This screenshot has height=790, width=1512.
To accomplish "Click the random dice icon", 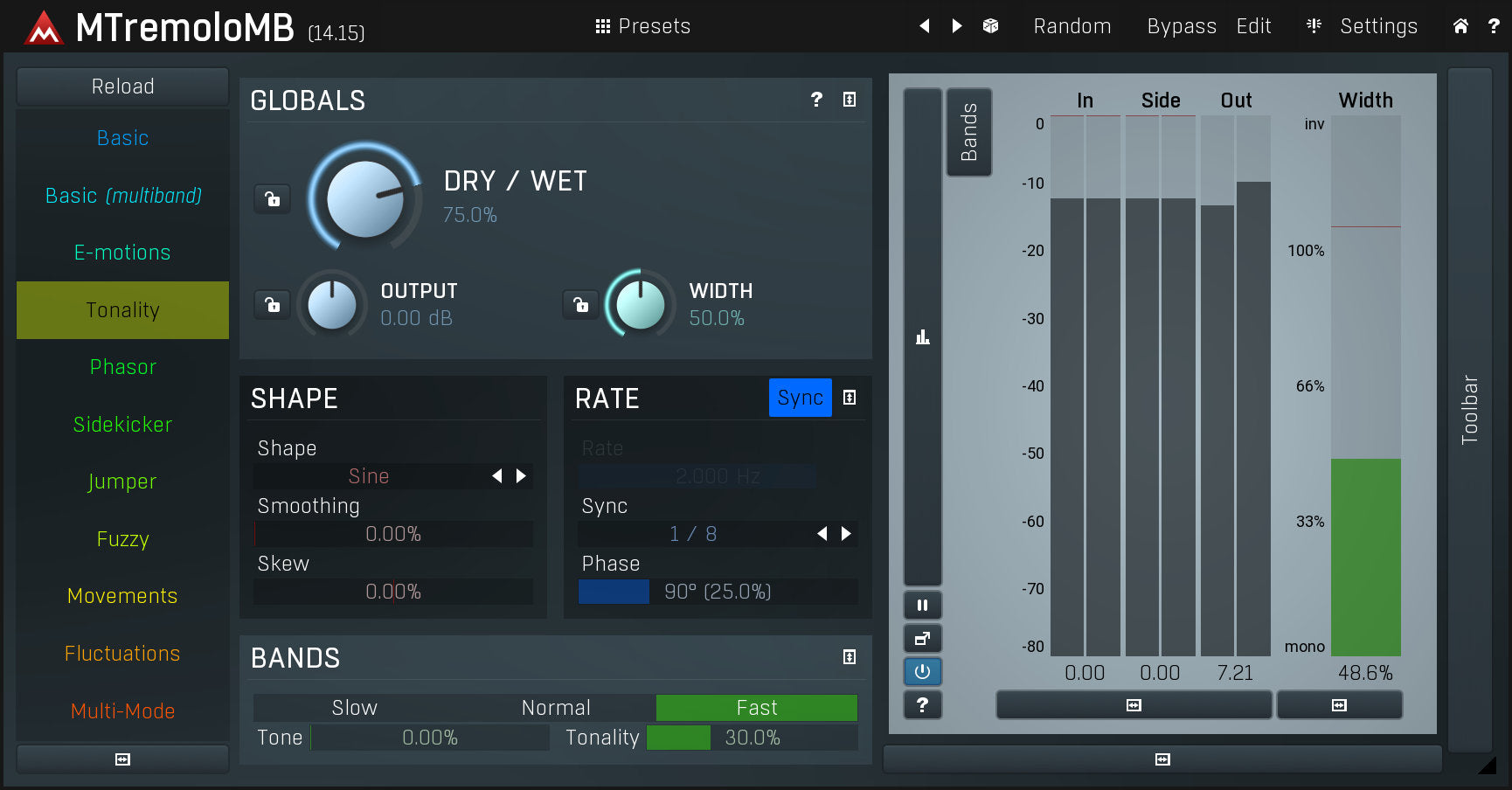I will click(990, 26).
